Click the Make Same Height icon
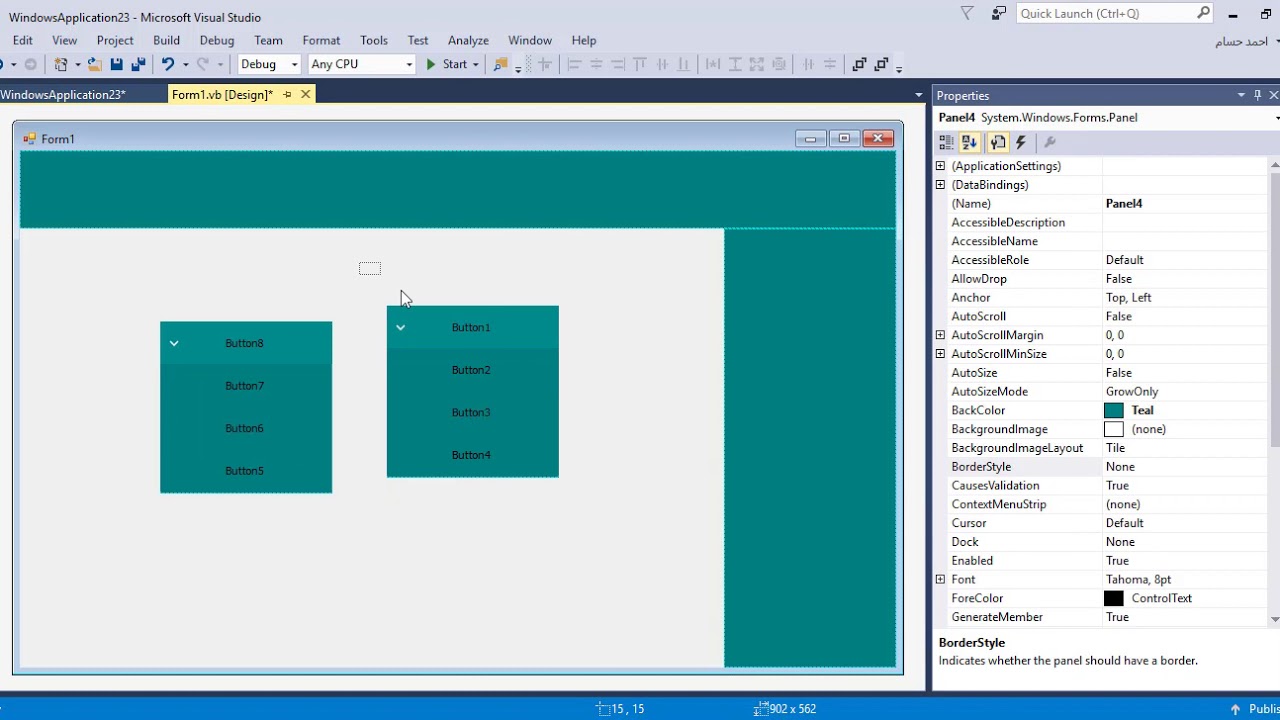This screenshot has width=1280, height=720. [735, 64]
